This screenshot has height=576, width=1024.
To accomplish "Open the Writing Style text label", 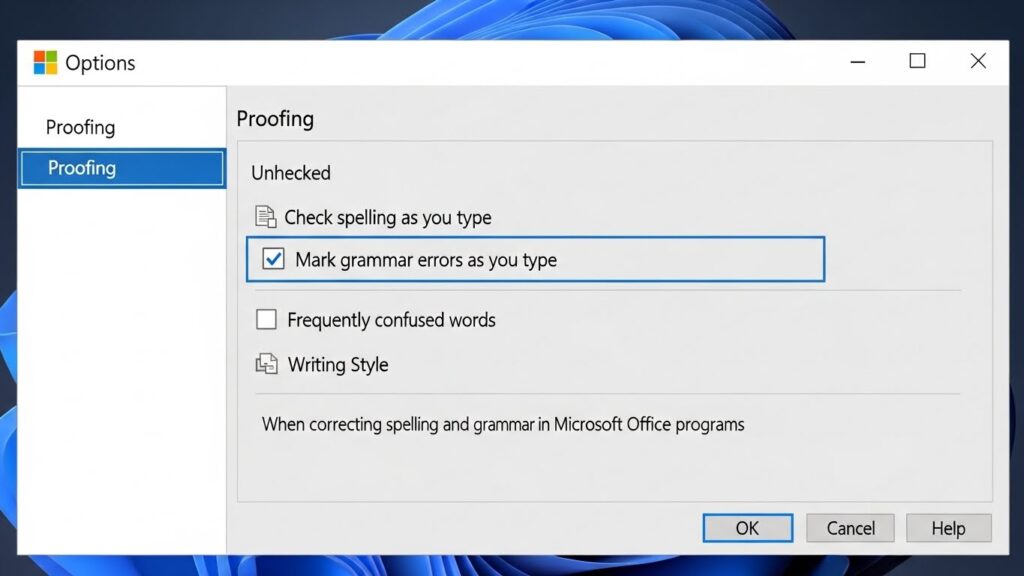I will coord(338,365).
